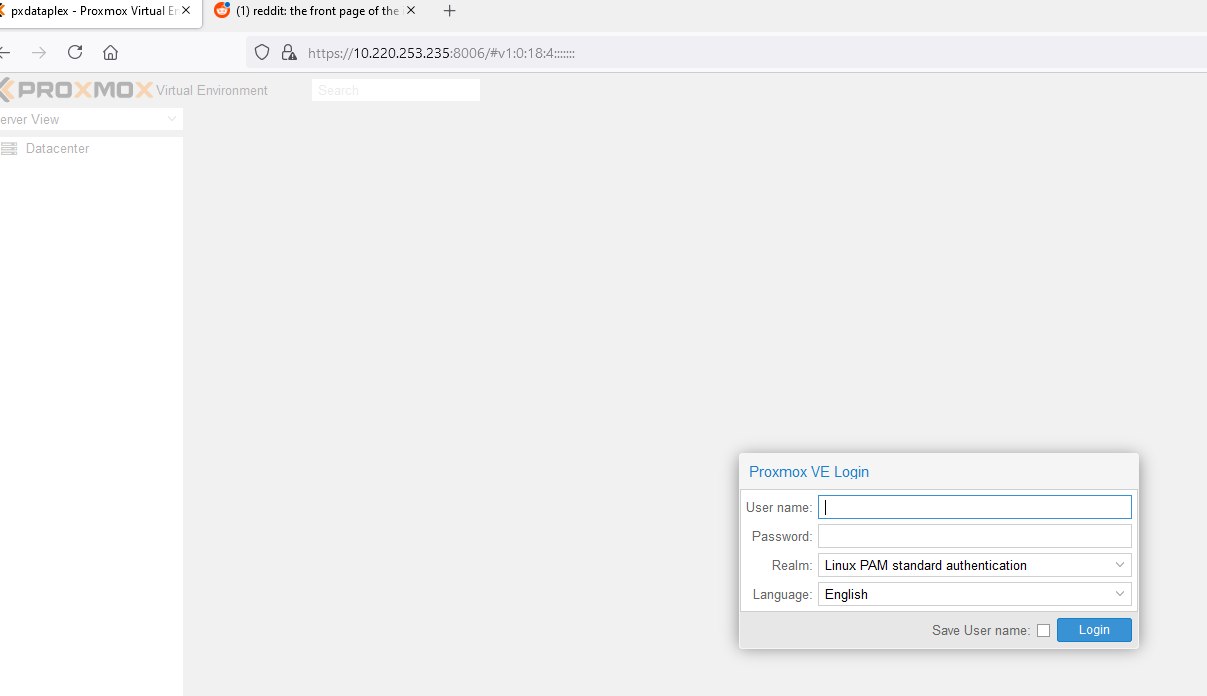This screenshot has height=696, width=1207.
Task: Click the browser back arrow icon
Action: (x=4, y=52)
